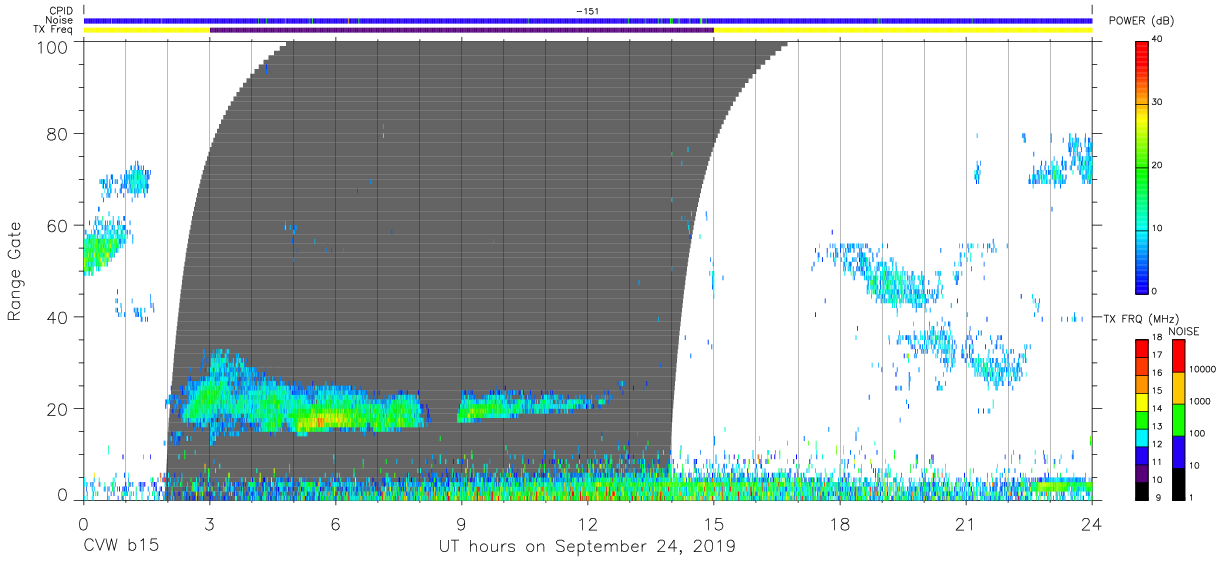Viewport: 1228px width, 567px height.
Task: Select the -151 CPID value
Action: click(587, 10)
